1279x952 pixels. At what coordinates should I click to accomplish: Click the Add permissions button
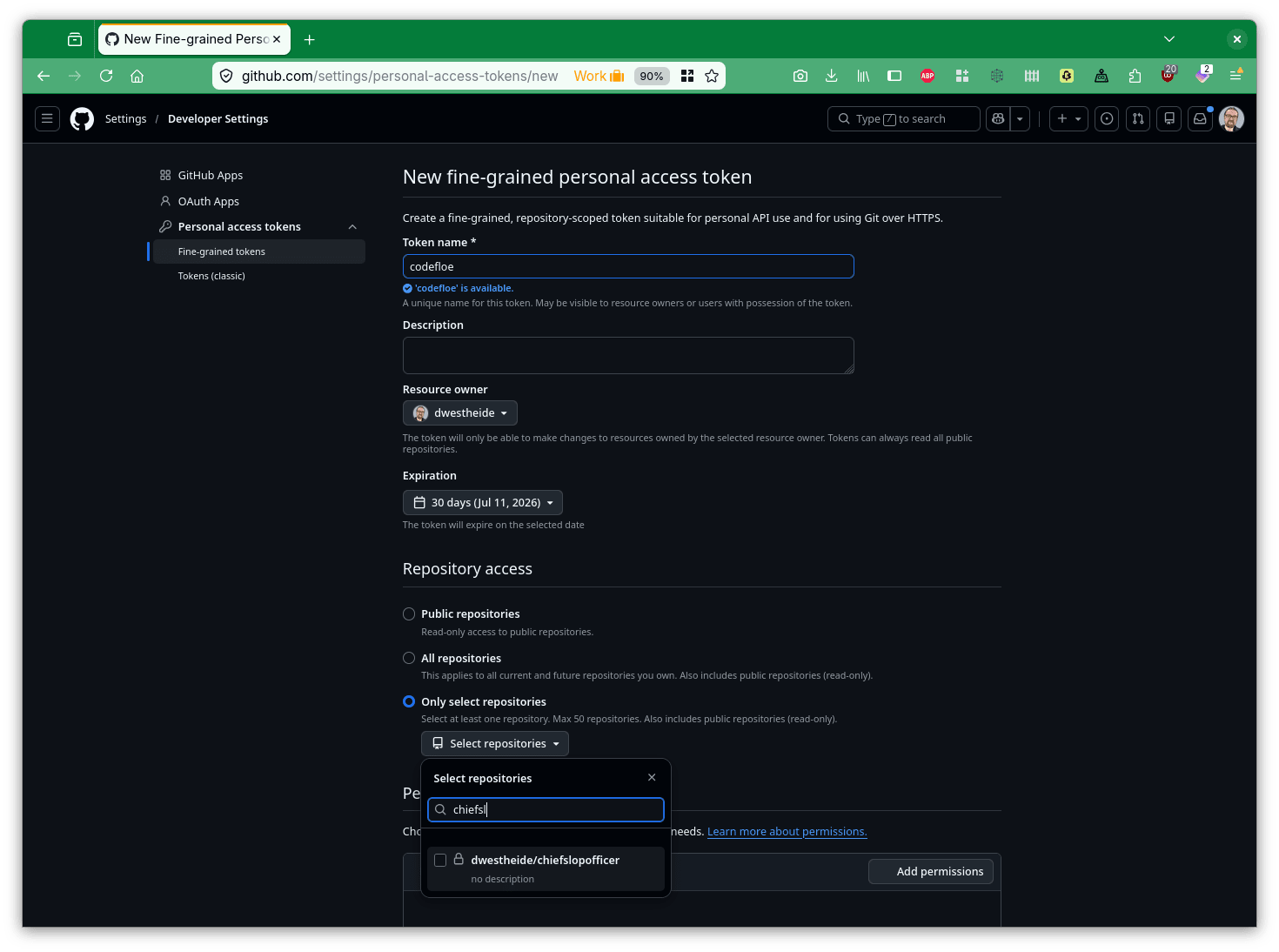click(931, 871)
